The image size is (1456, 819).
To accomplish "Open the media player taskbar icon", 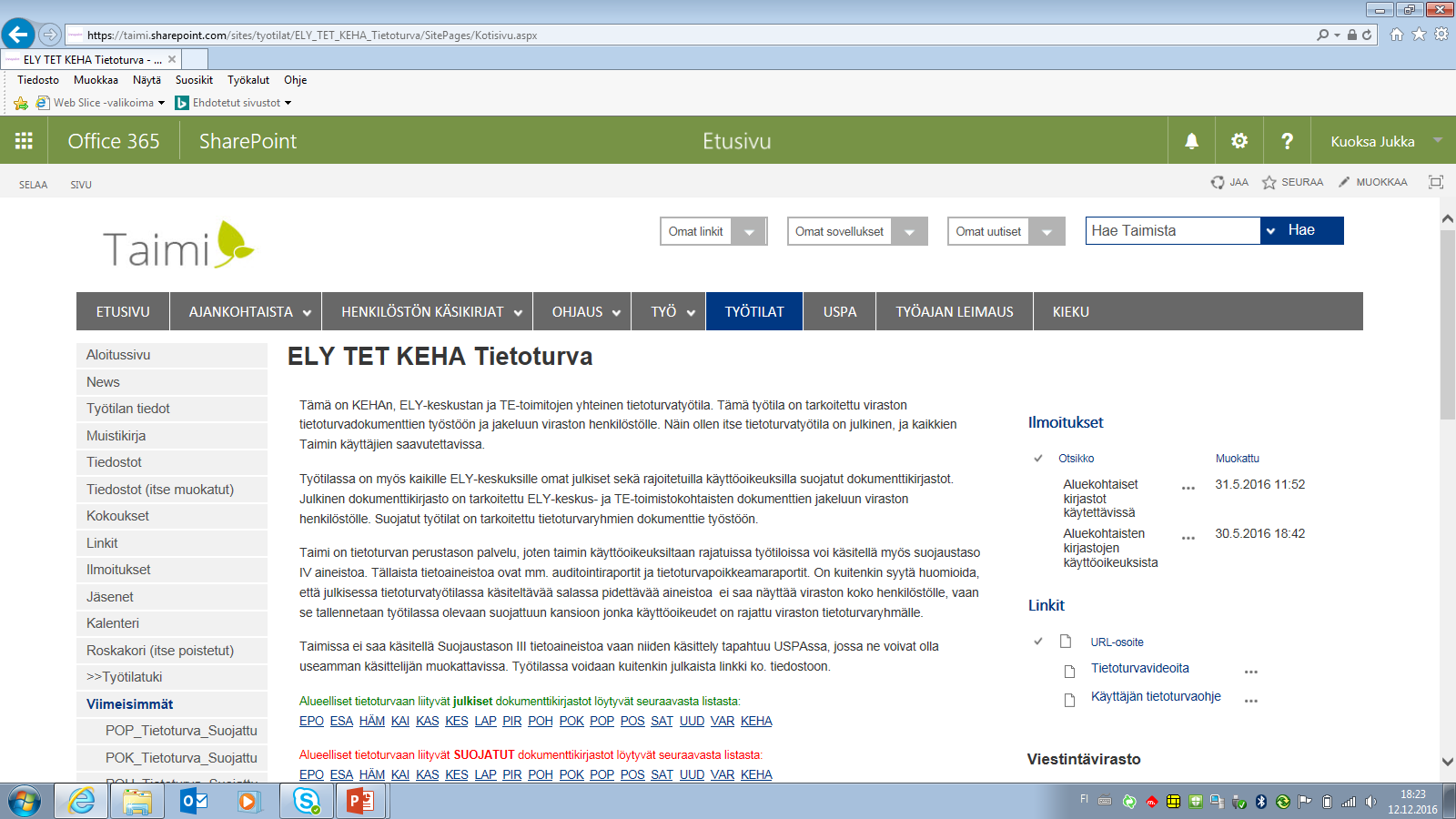I will pos(248,801).
